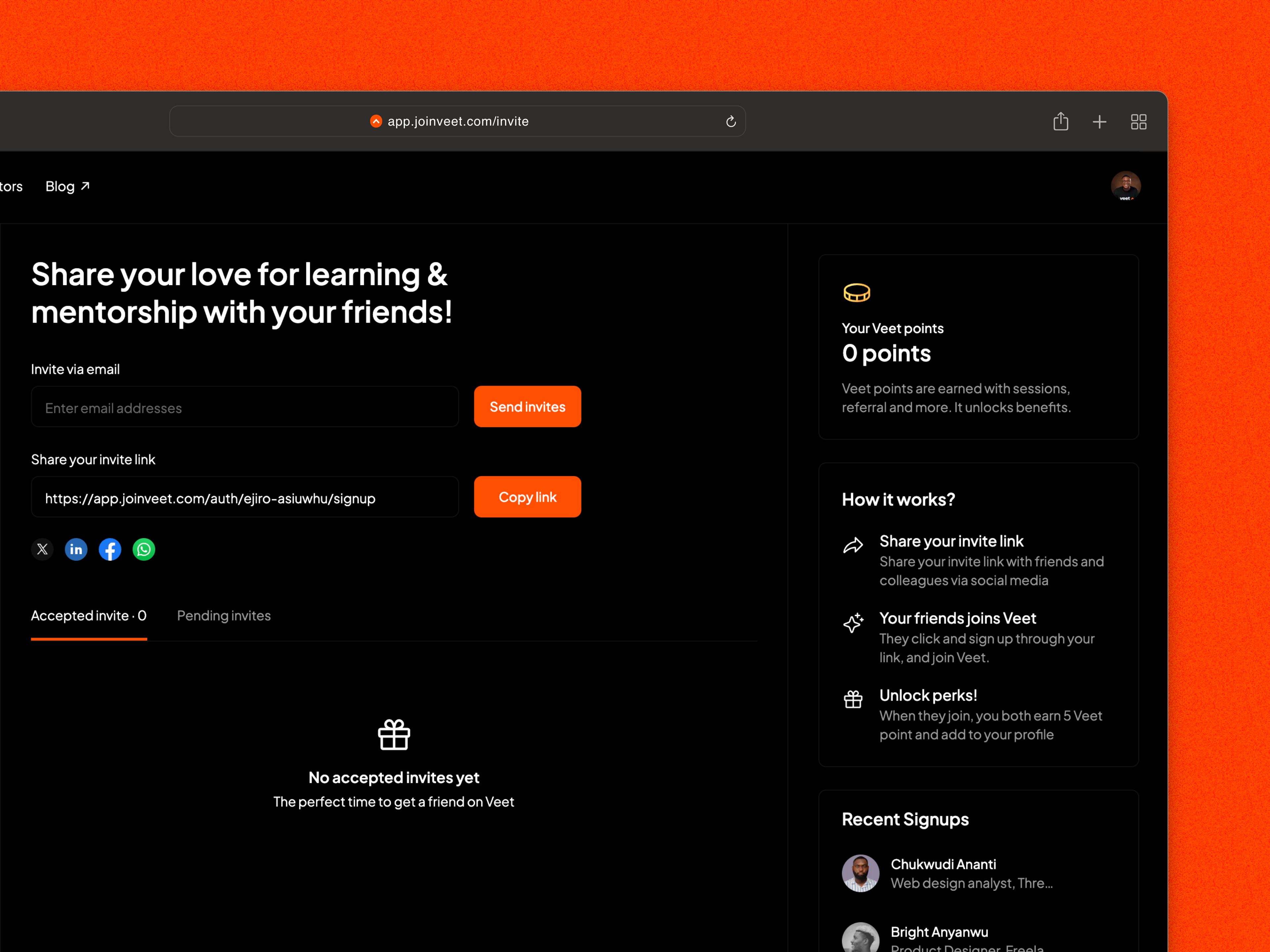Copy the invite link
Image resolution: width=1270 pixels, height=952 pixels.
[527, 496]
